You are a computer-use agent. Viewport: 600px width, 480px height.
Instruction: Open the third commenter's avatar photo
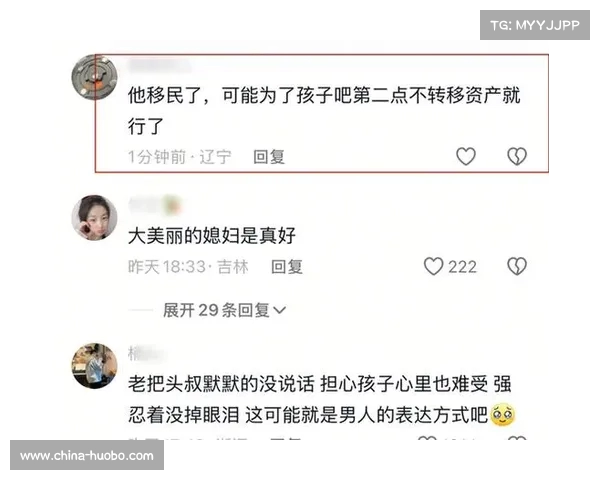tap(95, 366)
